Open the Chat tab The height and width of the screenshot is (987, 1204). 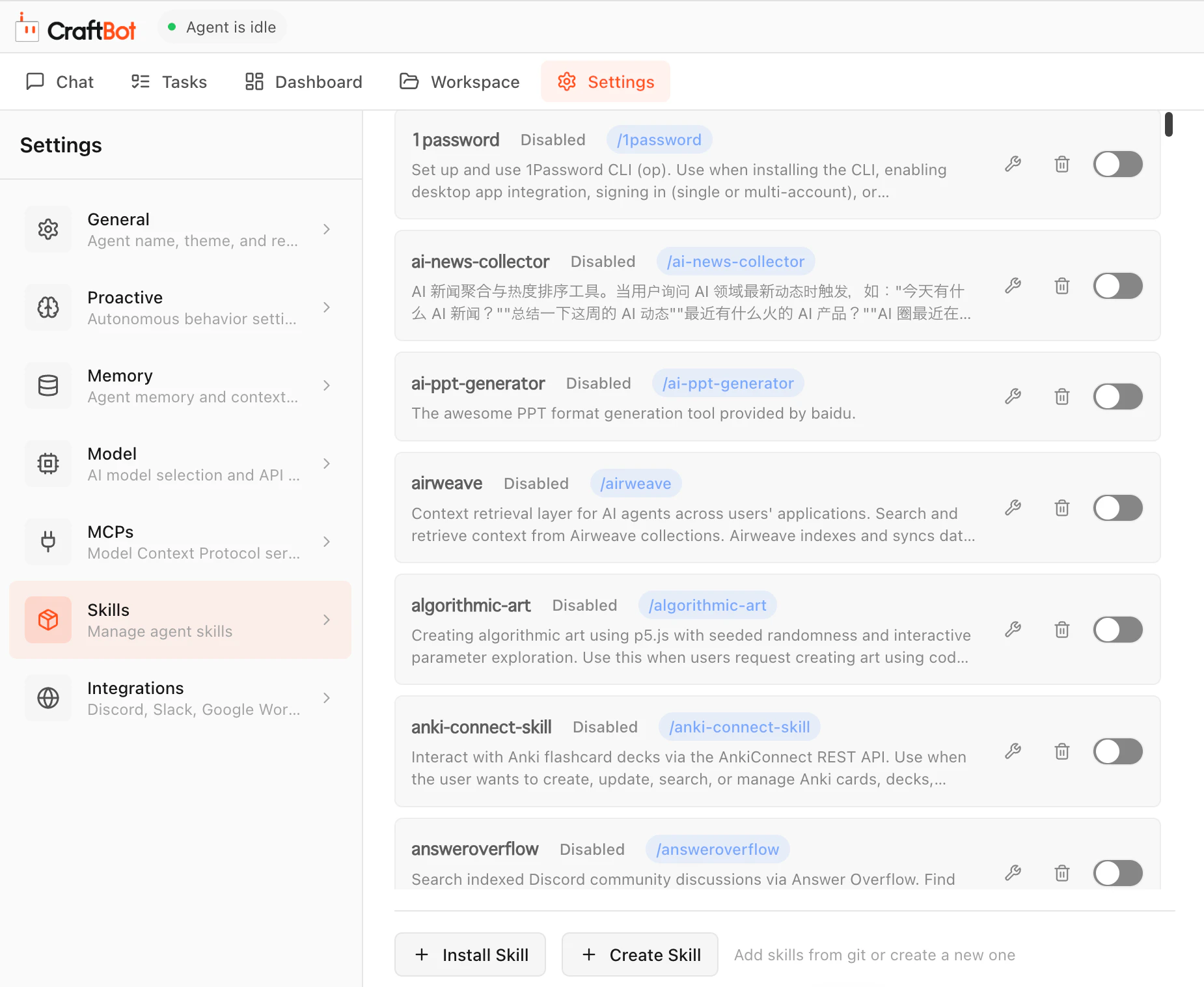[60, 81]
